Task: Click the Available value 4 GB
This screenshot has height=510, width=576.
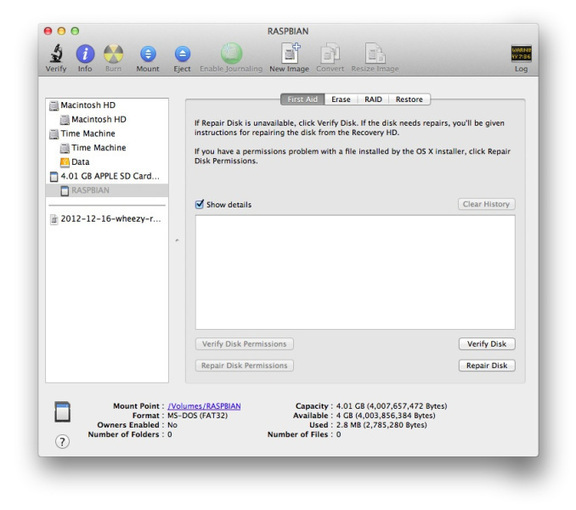Action: [x=386, y=416]
